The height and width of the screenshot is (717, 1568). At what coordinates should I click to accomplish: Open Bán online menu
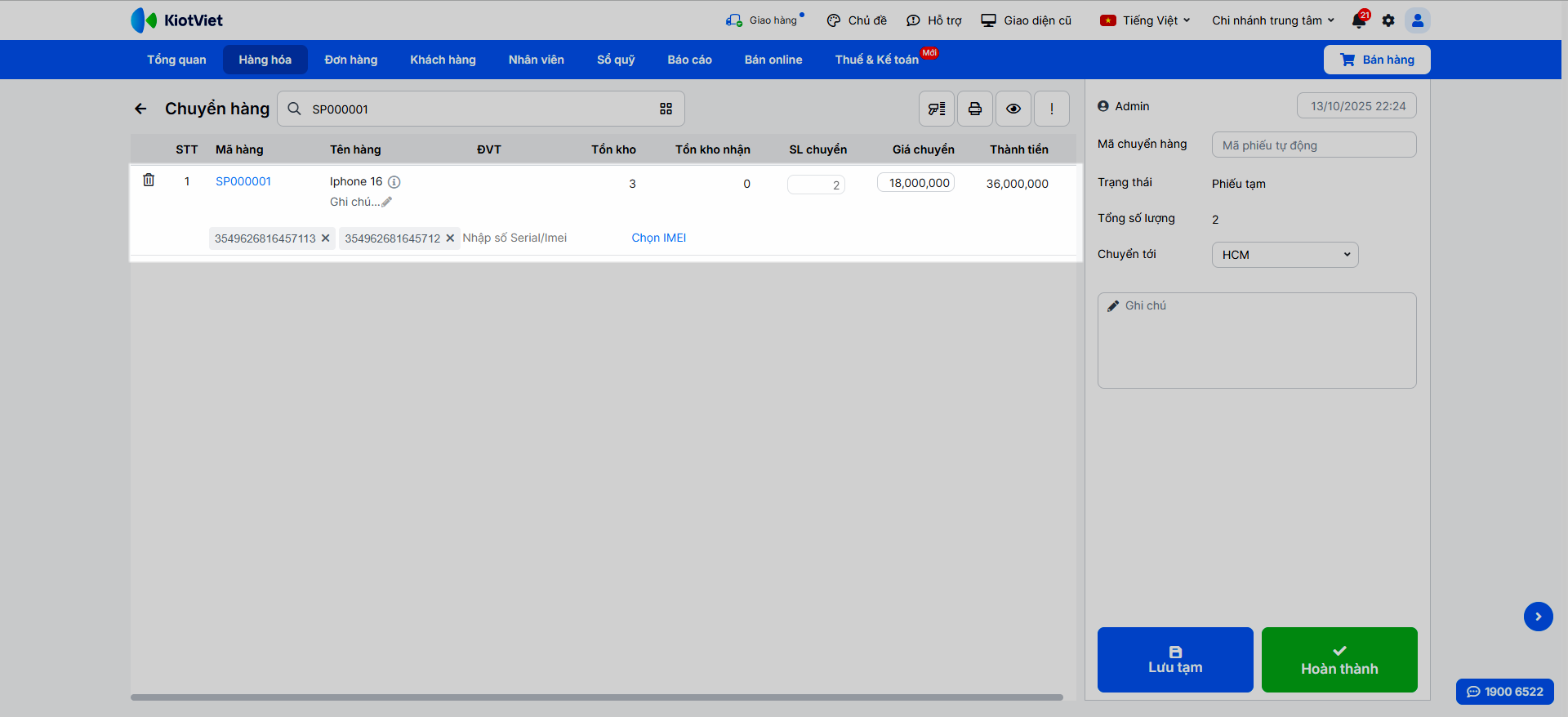pyautogui.click(x=773, y=60)
